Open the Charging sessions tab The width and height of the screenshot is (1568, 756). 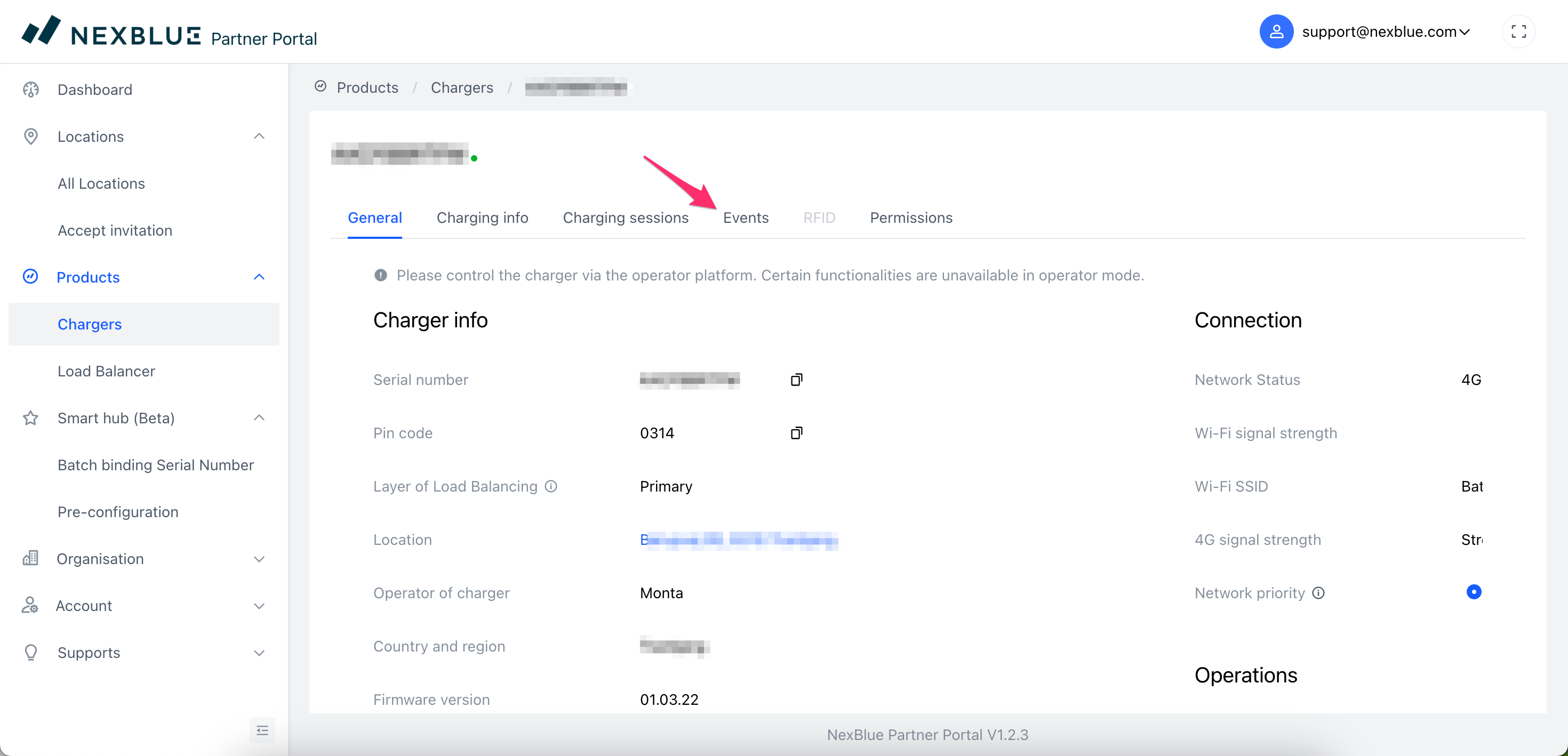tap(625, 218)
